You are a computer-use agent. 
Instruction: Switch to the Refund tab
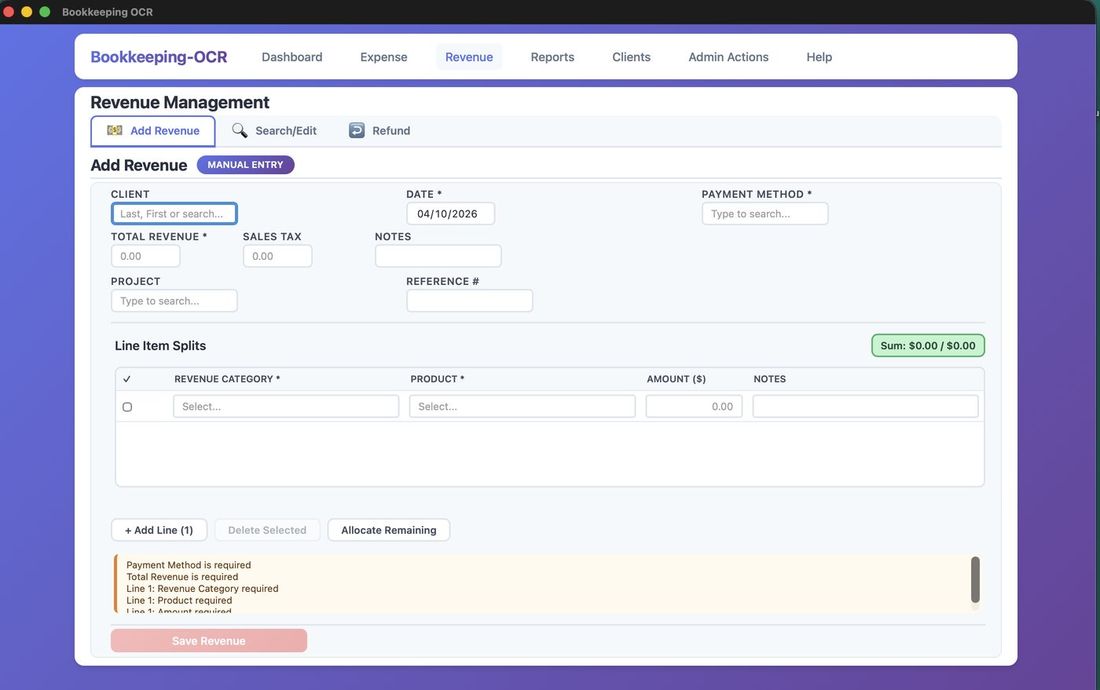[x=391, y=130]
